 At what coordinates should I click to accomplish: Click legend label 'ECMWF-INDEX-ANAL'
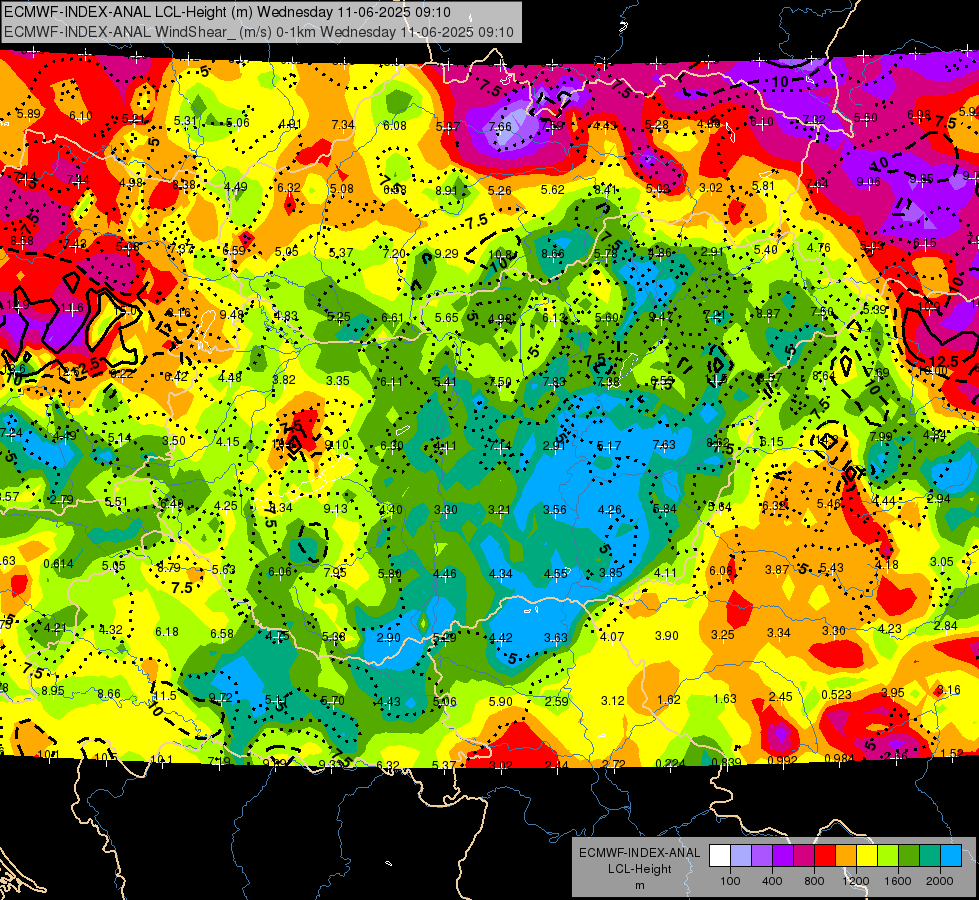pyautogui.click(x=639, y=853)
